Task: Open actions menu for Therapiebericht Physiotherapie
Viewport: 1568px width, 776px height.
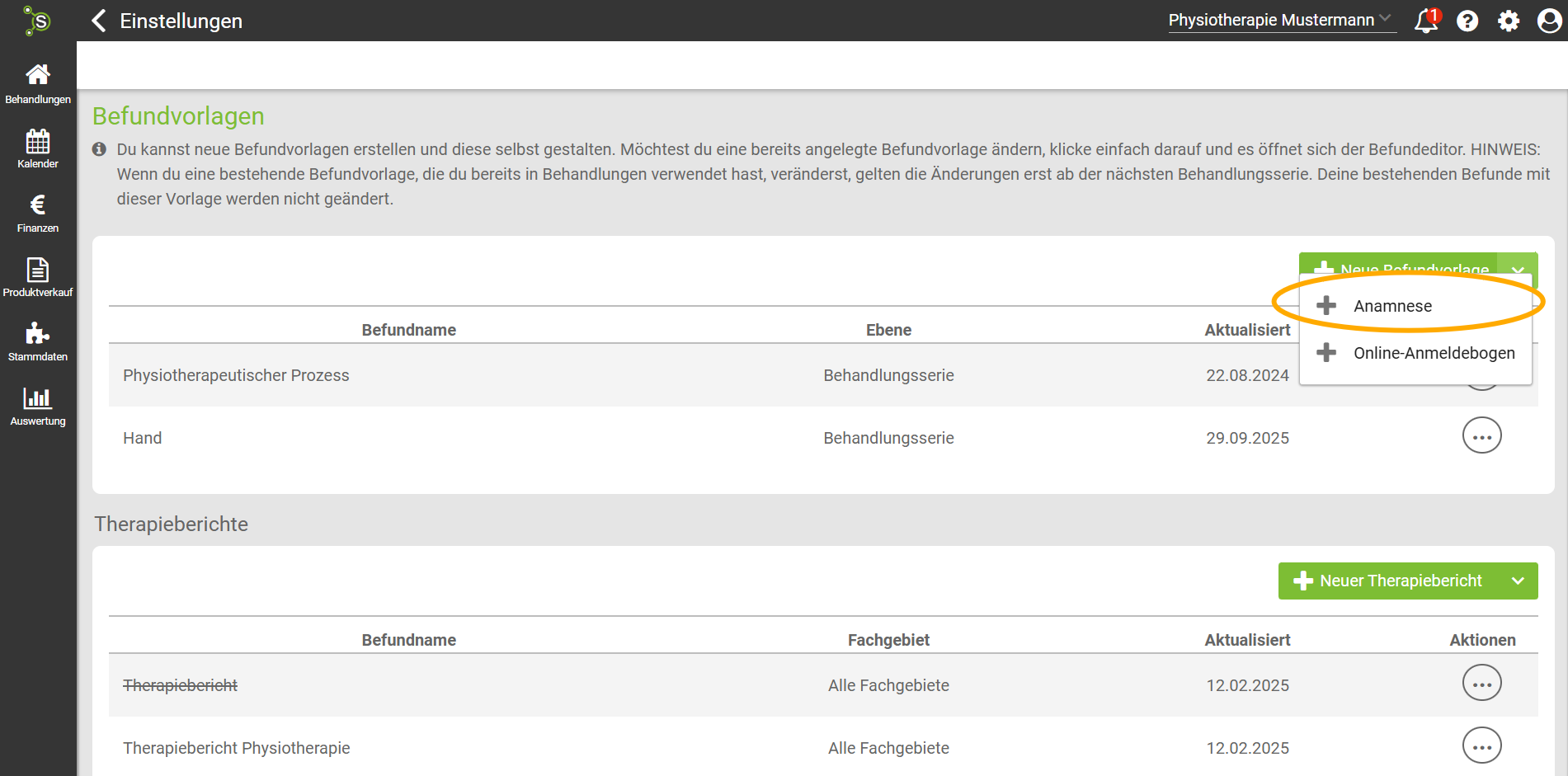Action: tap(1481, 746)
